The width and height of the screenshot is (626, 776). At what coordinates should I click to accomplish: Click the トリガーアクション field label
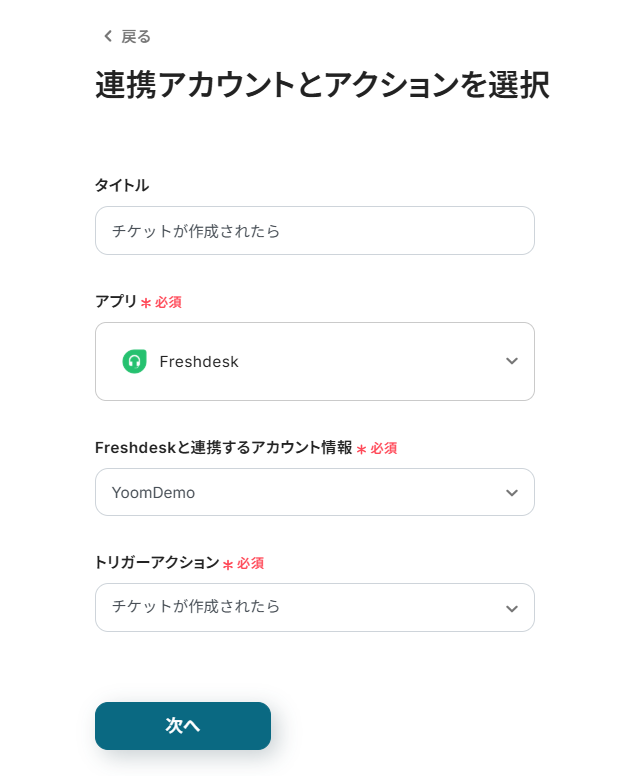pos(157,563)
